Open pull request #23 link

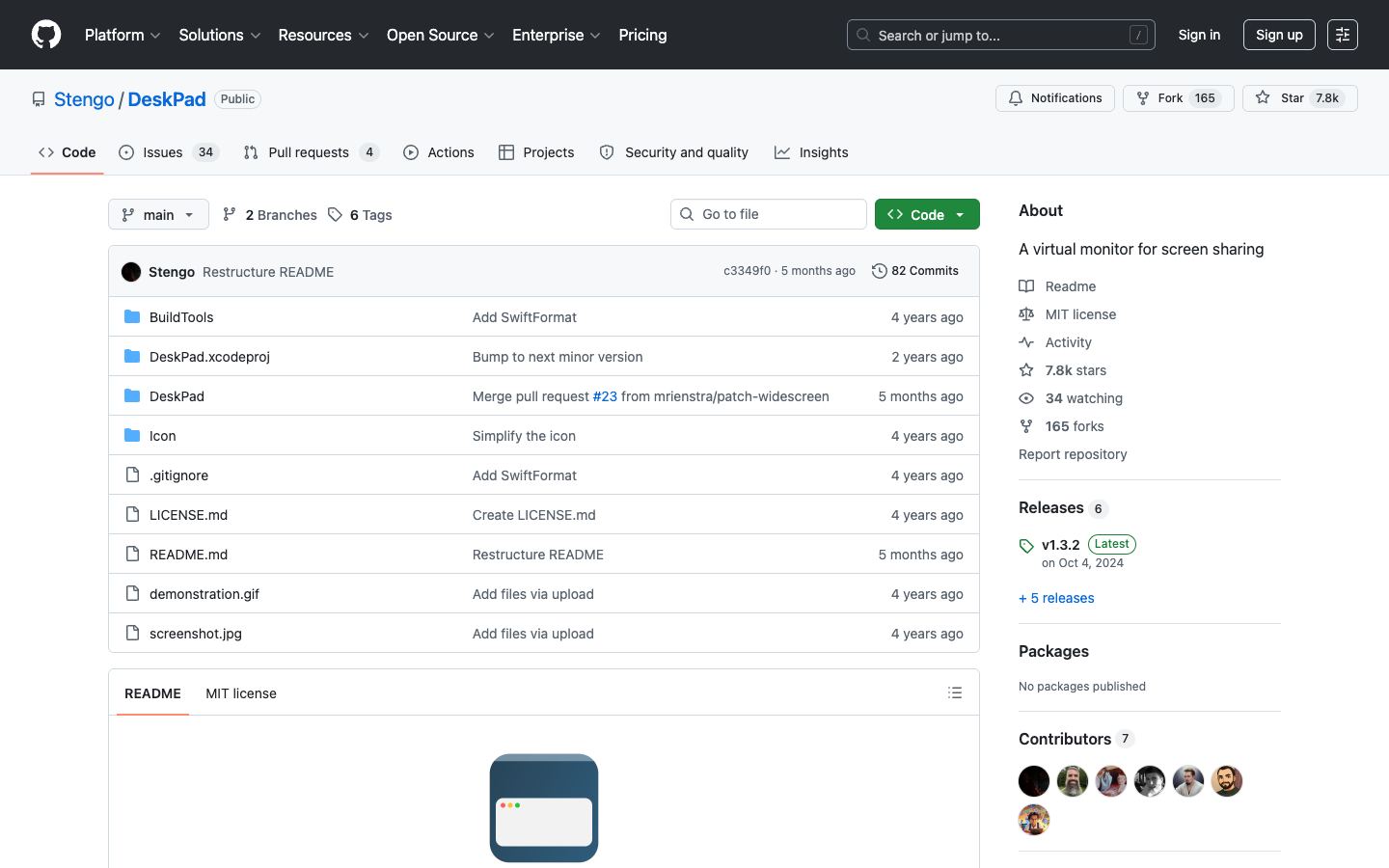coord(605,396)
